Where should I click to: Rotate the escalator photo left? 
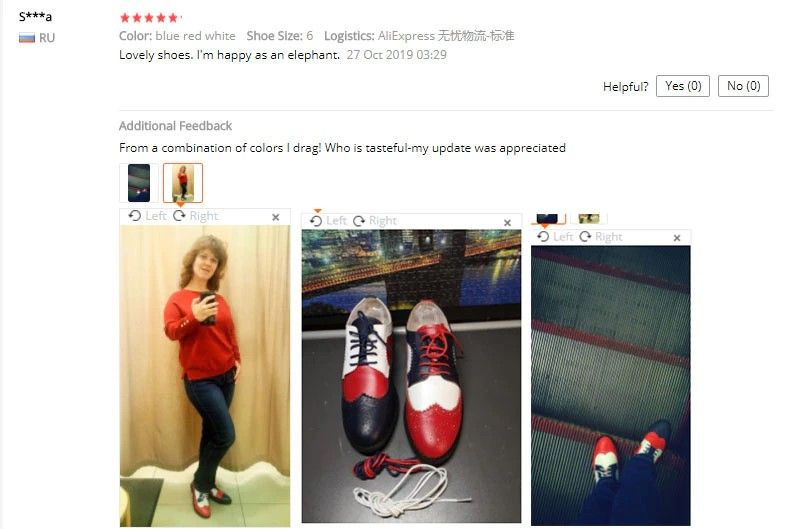555,236
